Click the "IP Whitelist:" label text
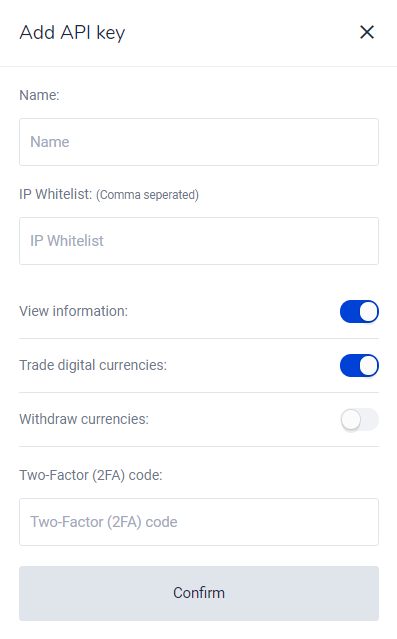 click(55, 194)
